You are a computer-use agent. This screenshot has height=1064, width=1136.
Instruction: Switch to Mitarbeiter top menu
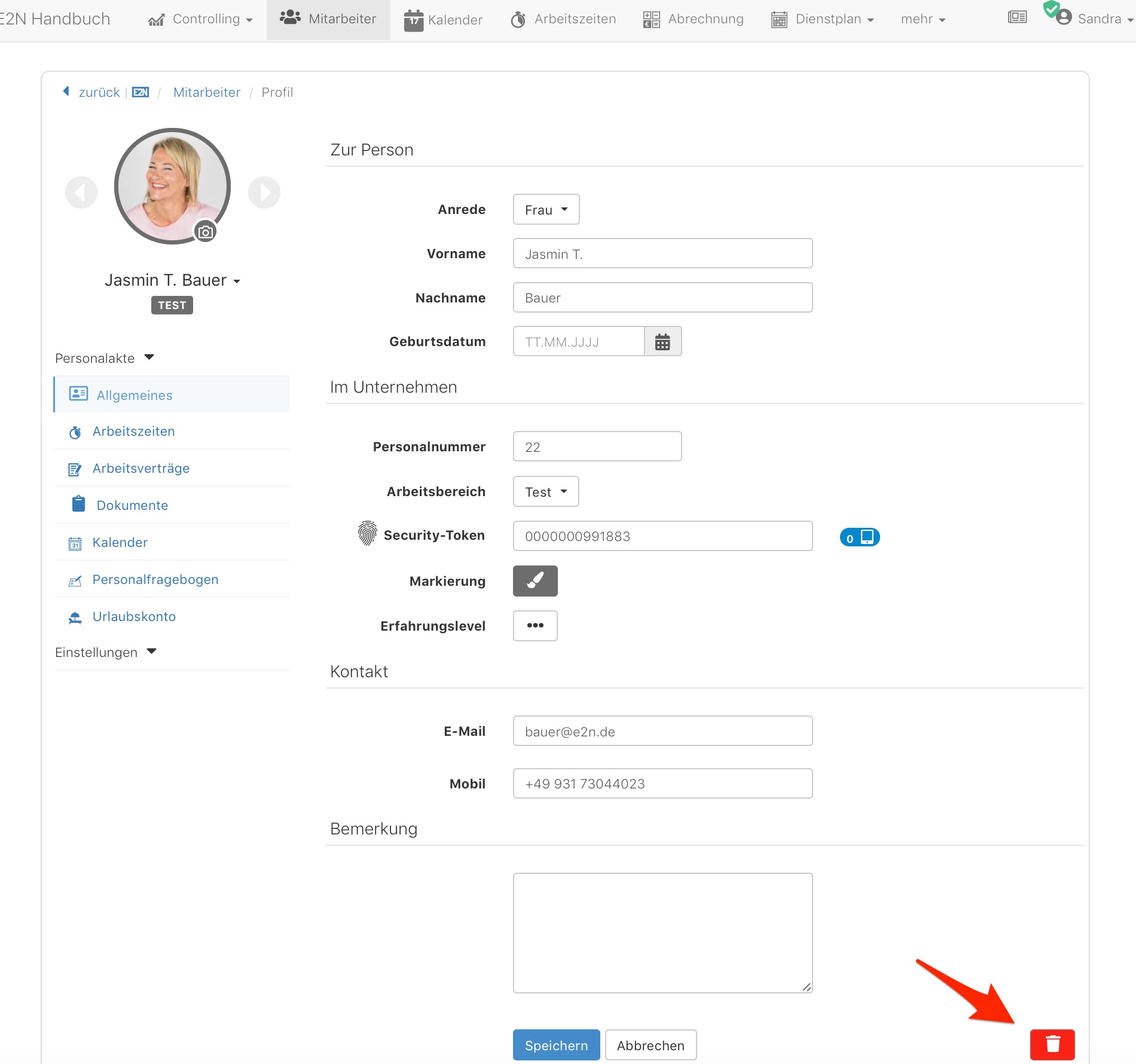pyautogui.click(x=328, y=19)
